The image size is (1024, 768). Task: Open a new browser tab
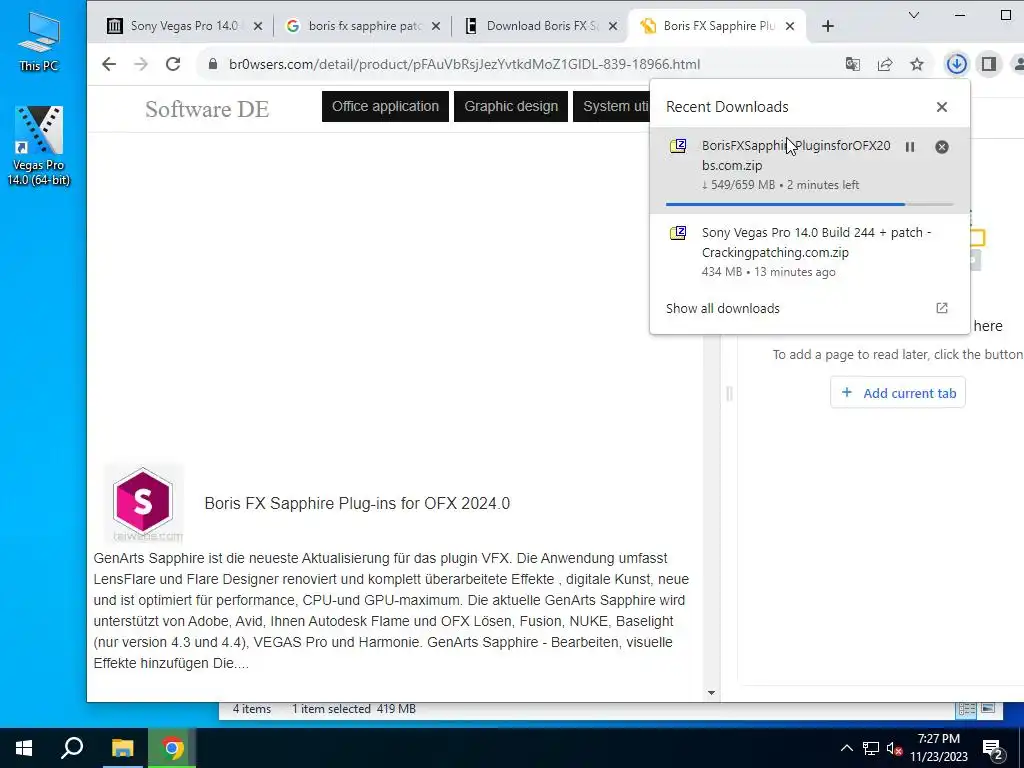click(827, 26)
